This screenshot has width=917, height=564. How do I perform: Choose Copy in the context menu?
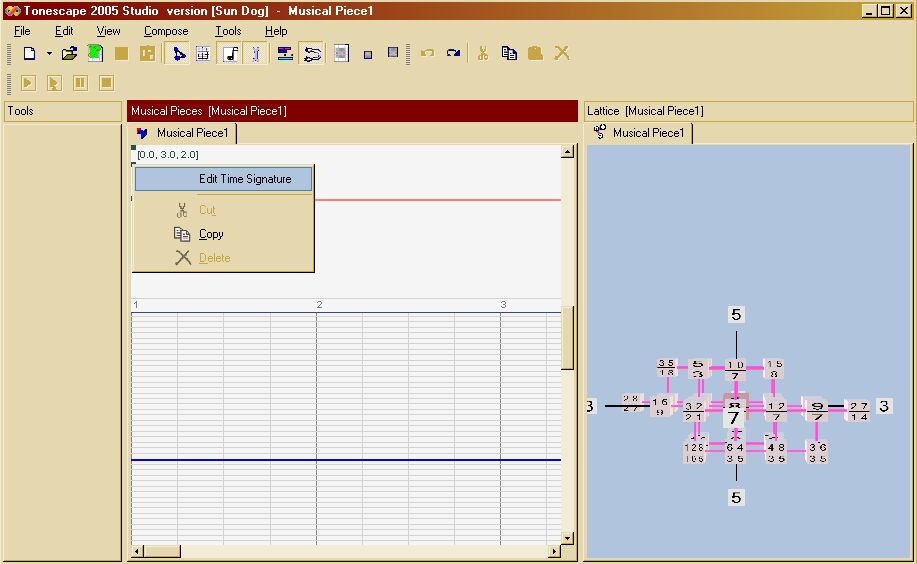click(223, 234)
